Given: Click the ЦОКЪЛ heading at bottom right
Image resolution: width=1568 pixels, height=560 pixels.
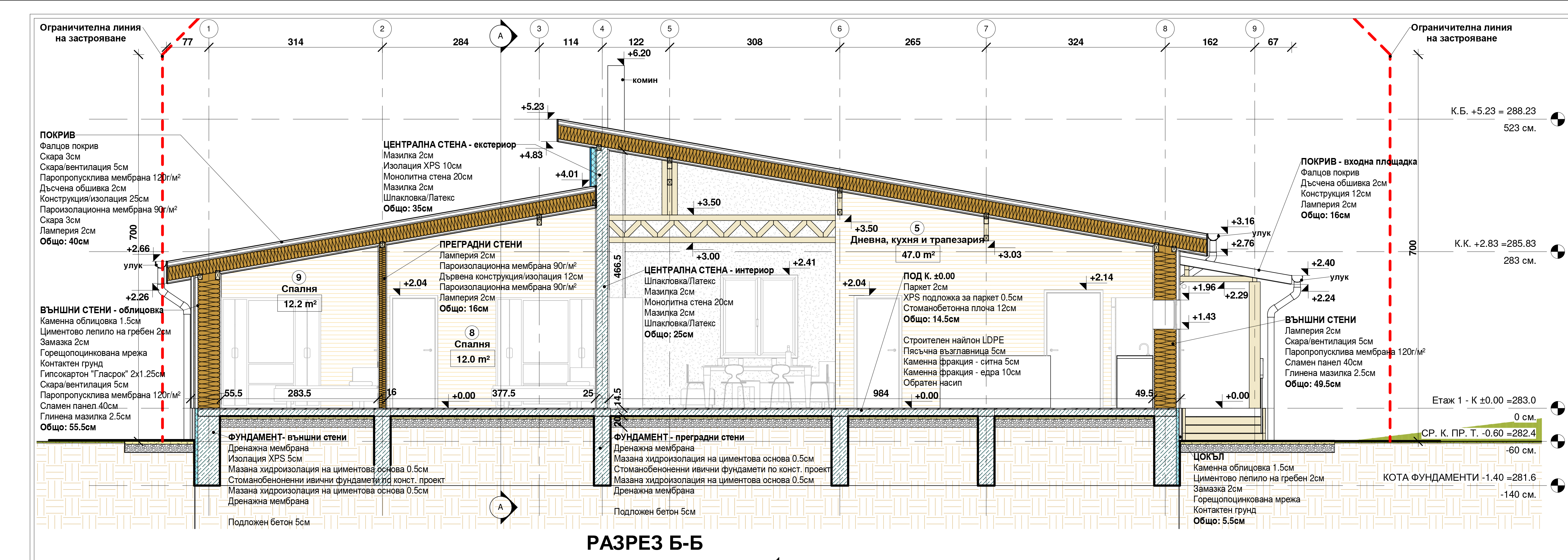Looking at the screenshot, I should point(1208,457).
